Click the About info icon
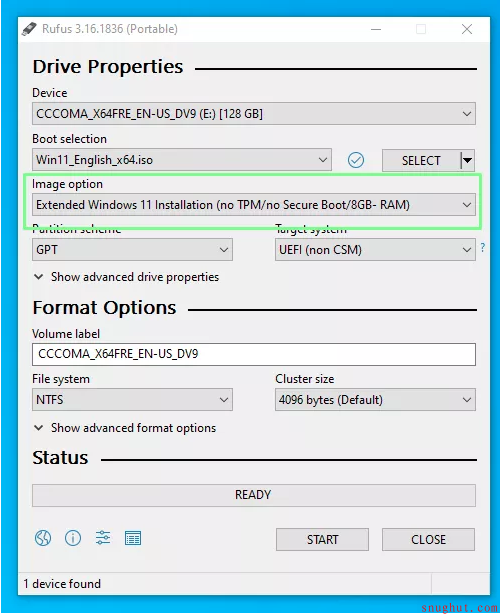 [73, 538]
